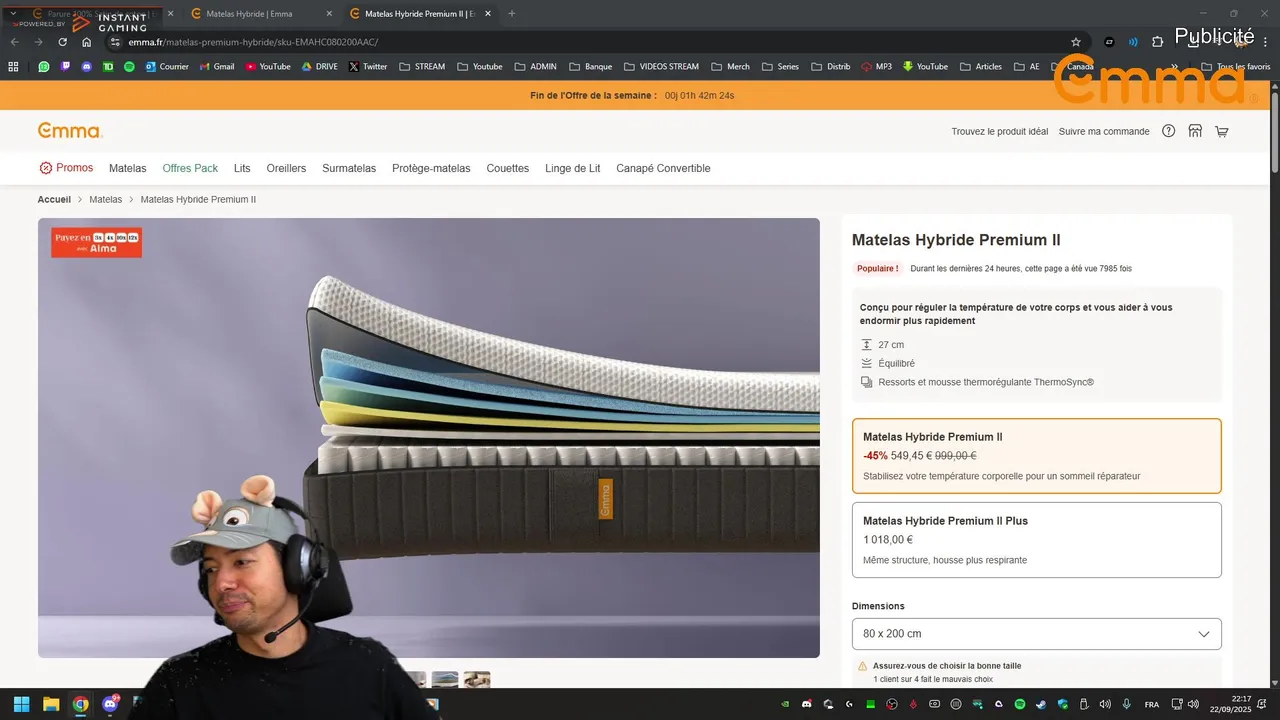Open the Dimensions 80 x 200 cm dropdown
Viewport: 1280px width, 720px height.
click(1036, 634)
